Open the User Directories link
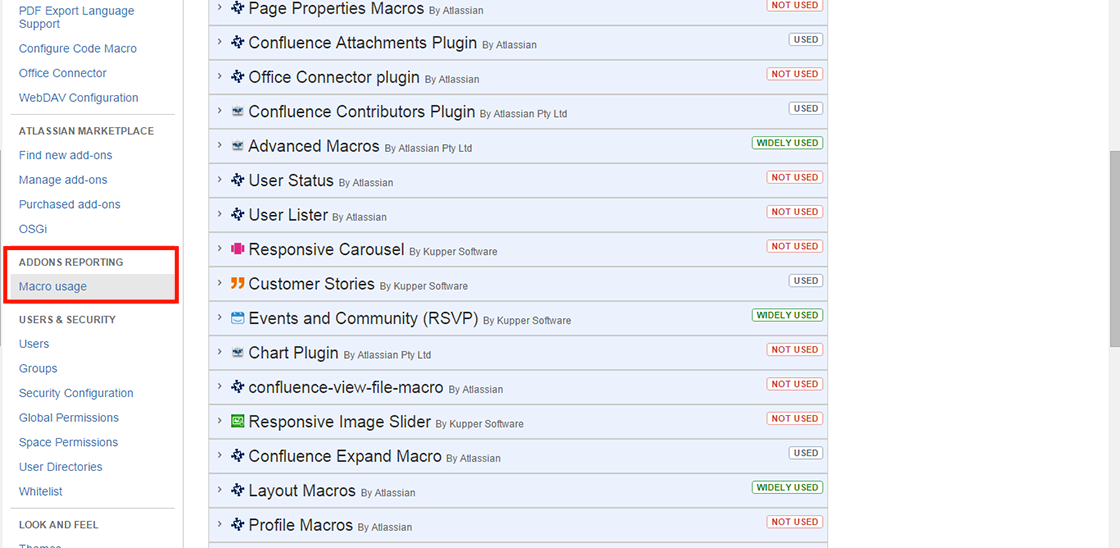 (x=61, y=467)
